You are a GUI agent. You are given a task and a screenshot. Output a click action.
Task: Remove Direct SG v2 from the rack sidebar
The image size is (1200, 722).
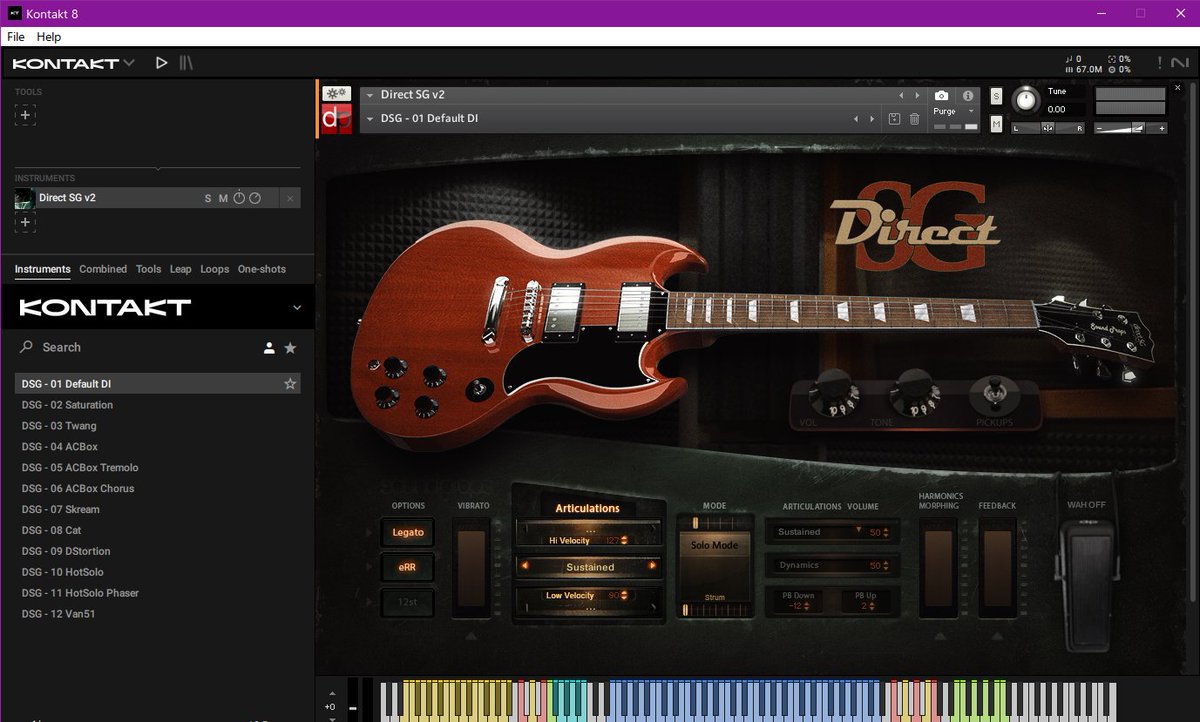tap(290, 198)
